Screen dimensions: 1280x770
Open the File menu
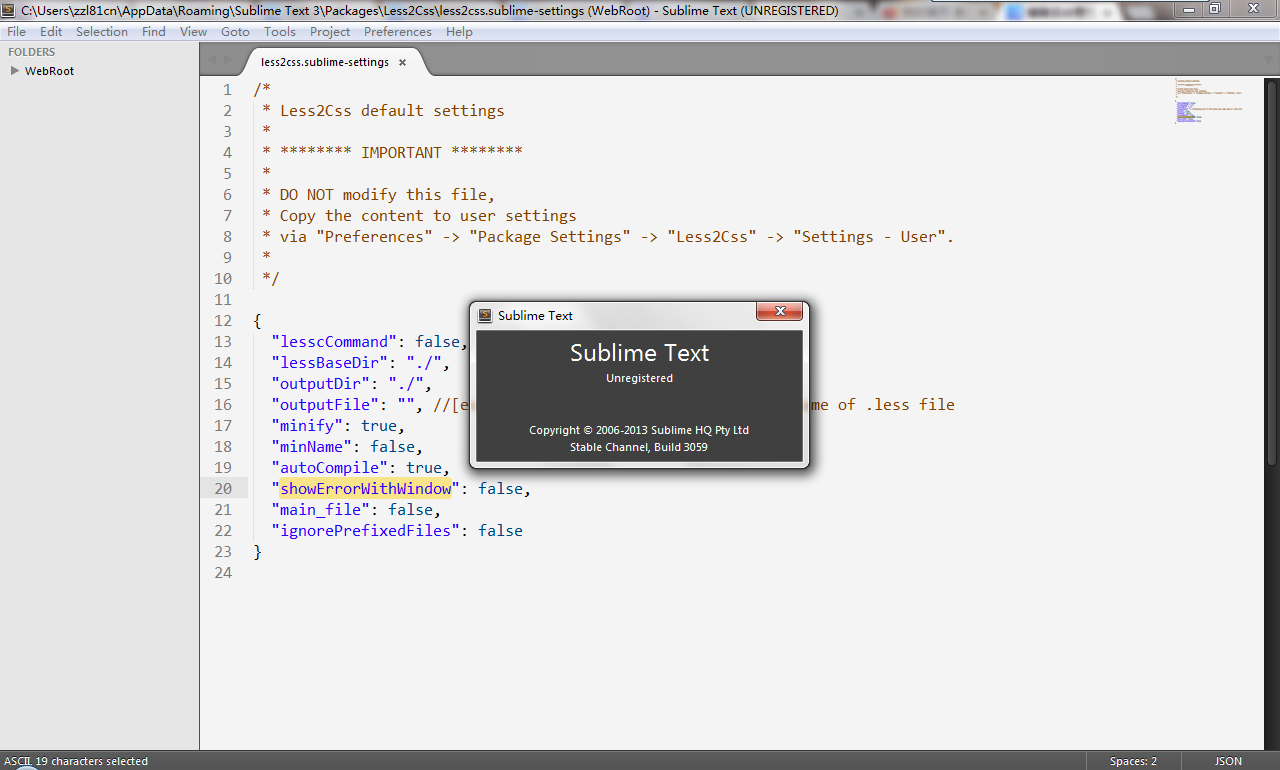[x=16, y=31]
